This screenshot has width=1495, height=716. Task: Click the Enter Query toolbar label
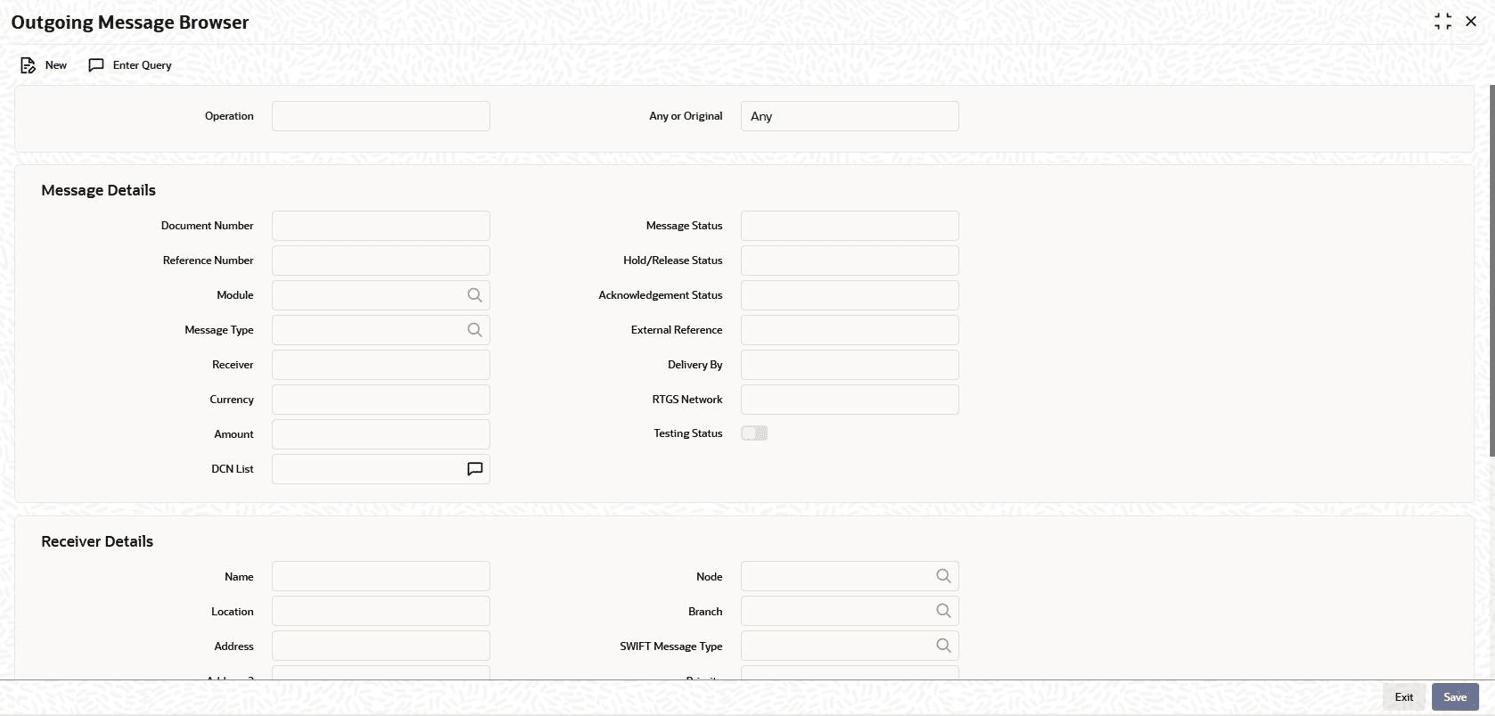point(142,65)
